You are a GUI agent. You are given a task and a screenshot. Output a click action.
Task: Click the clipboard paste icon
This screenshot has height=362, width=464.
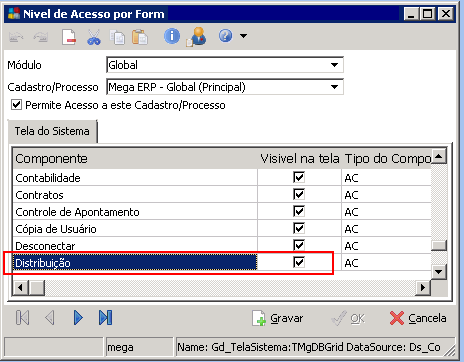pyautogui.click(x=140, y=37)
